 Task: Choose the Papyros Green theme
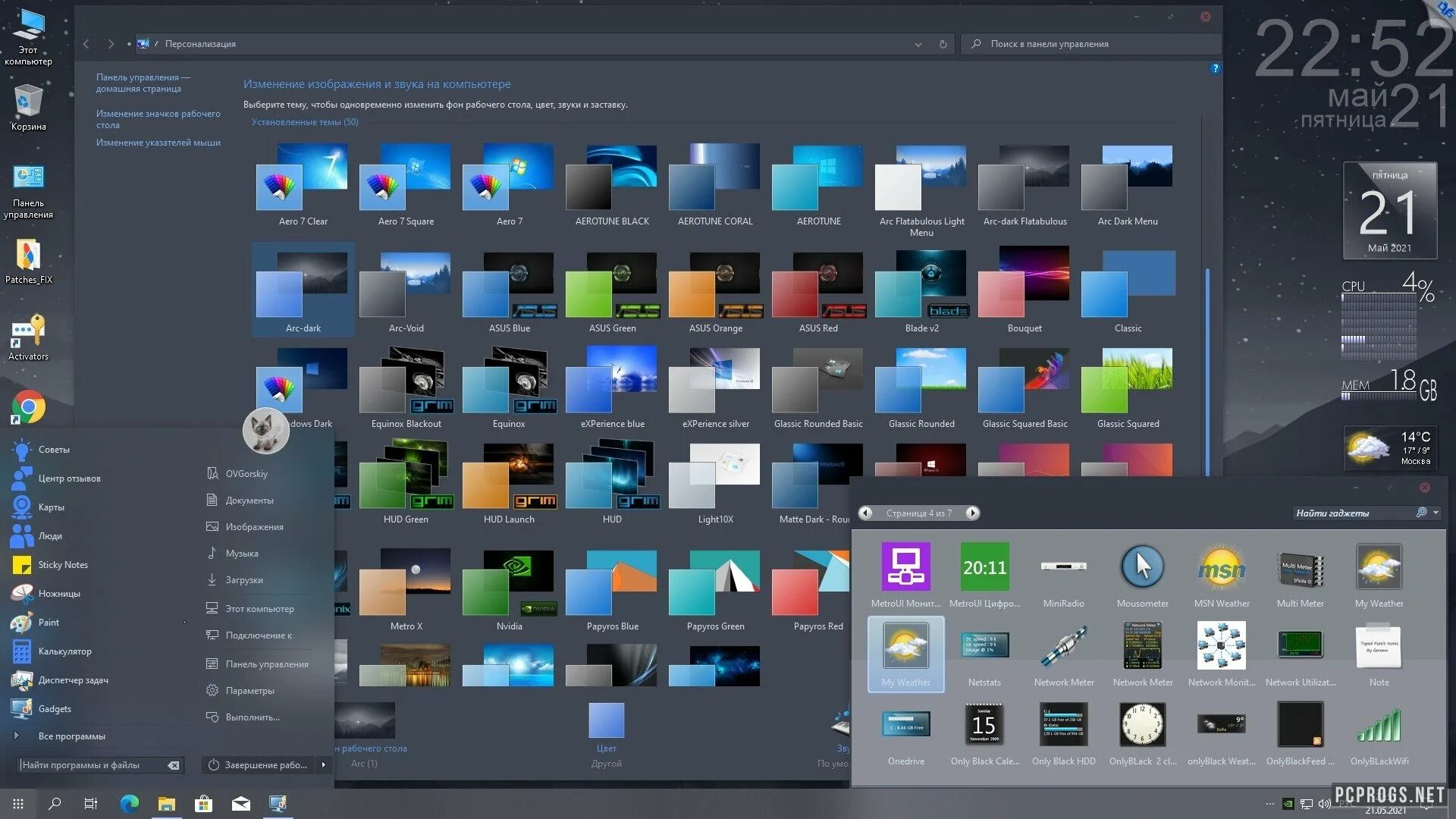click(715, 590)
